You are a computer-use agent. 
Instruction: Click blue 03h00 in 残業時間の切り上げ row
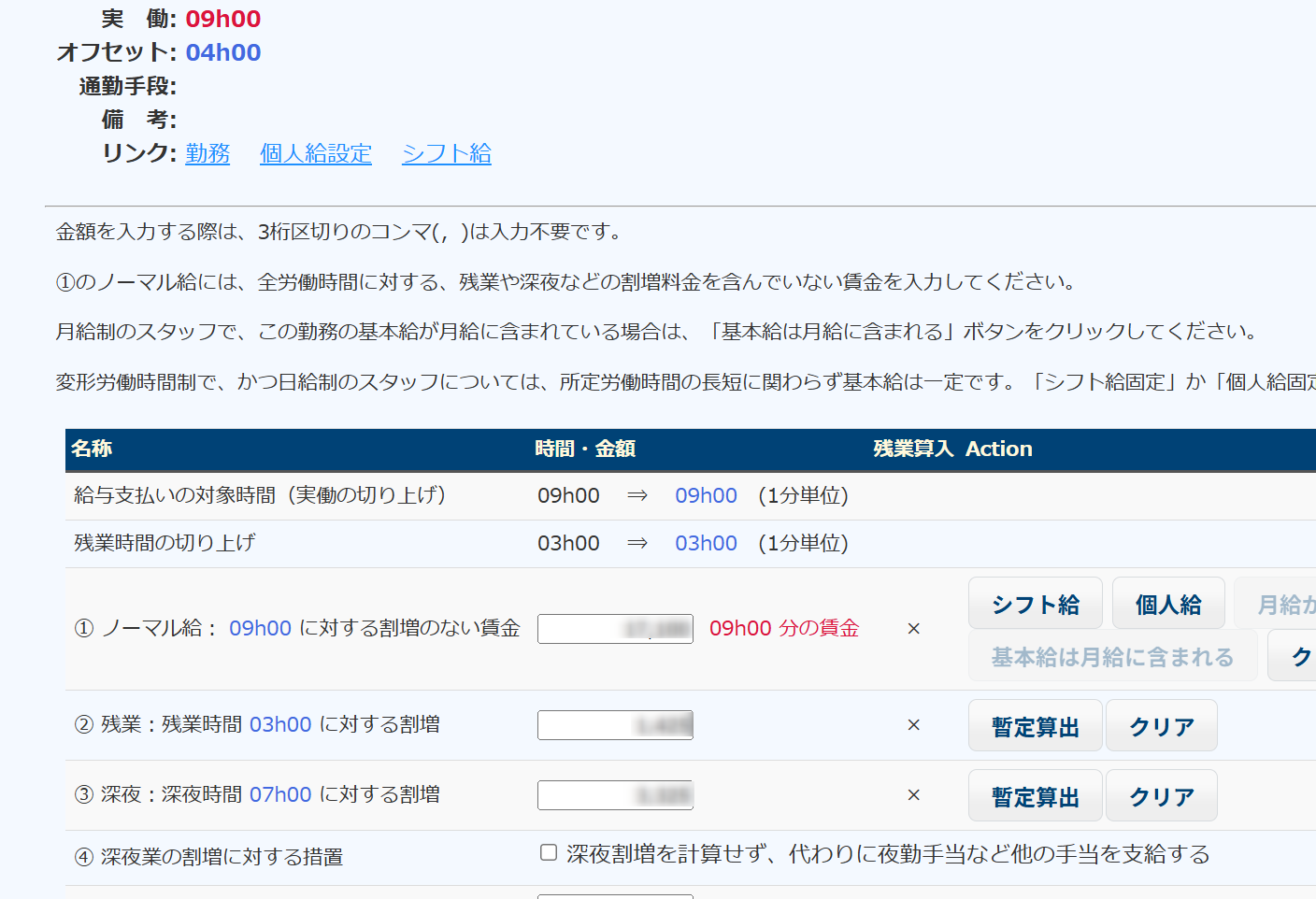point(706,544)
